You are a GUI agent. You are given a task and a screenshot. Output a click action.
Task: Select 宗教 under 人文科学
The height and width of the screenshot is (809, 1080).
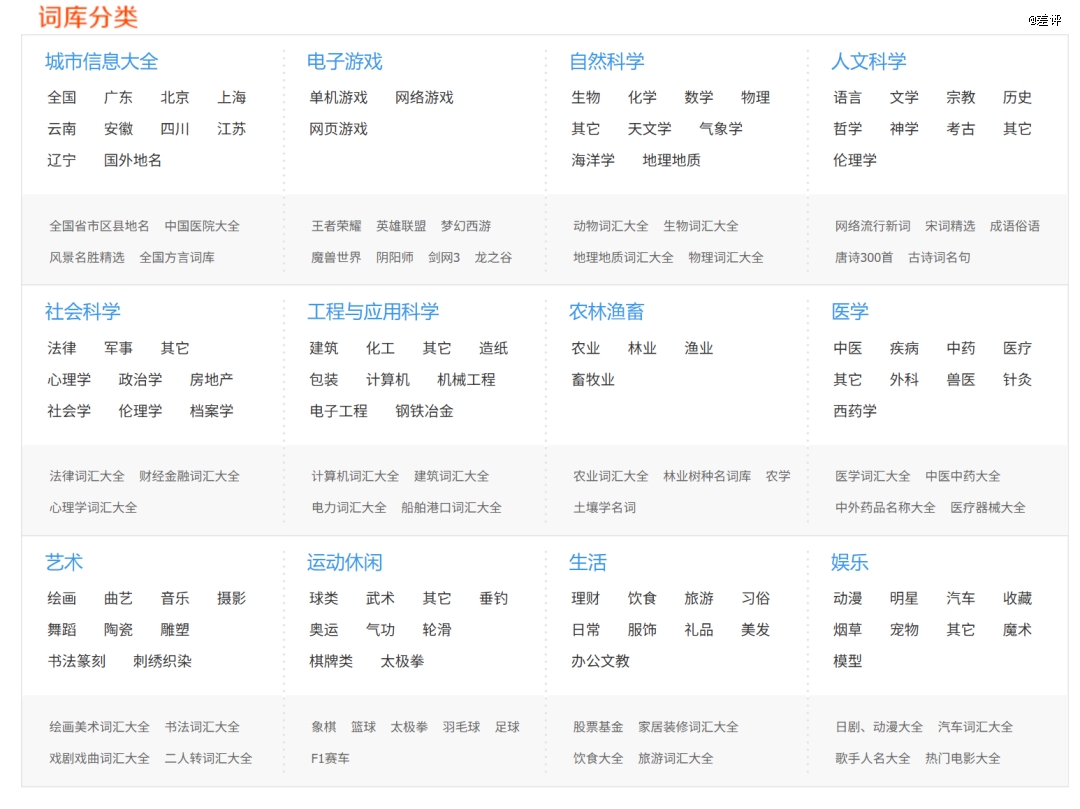point(960,98)
